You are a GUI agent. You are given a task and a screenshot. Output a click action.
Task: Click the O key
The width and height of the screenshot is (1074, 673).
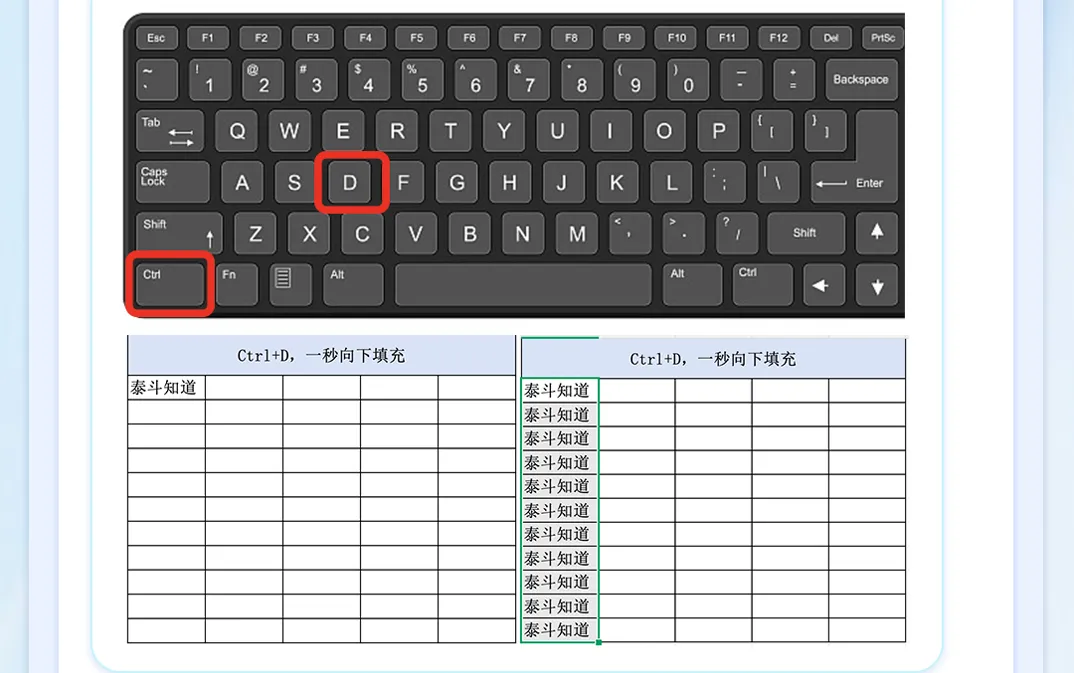tap(664, 131)
